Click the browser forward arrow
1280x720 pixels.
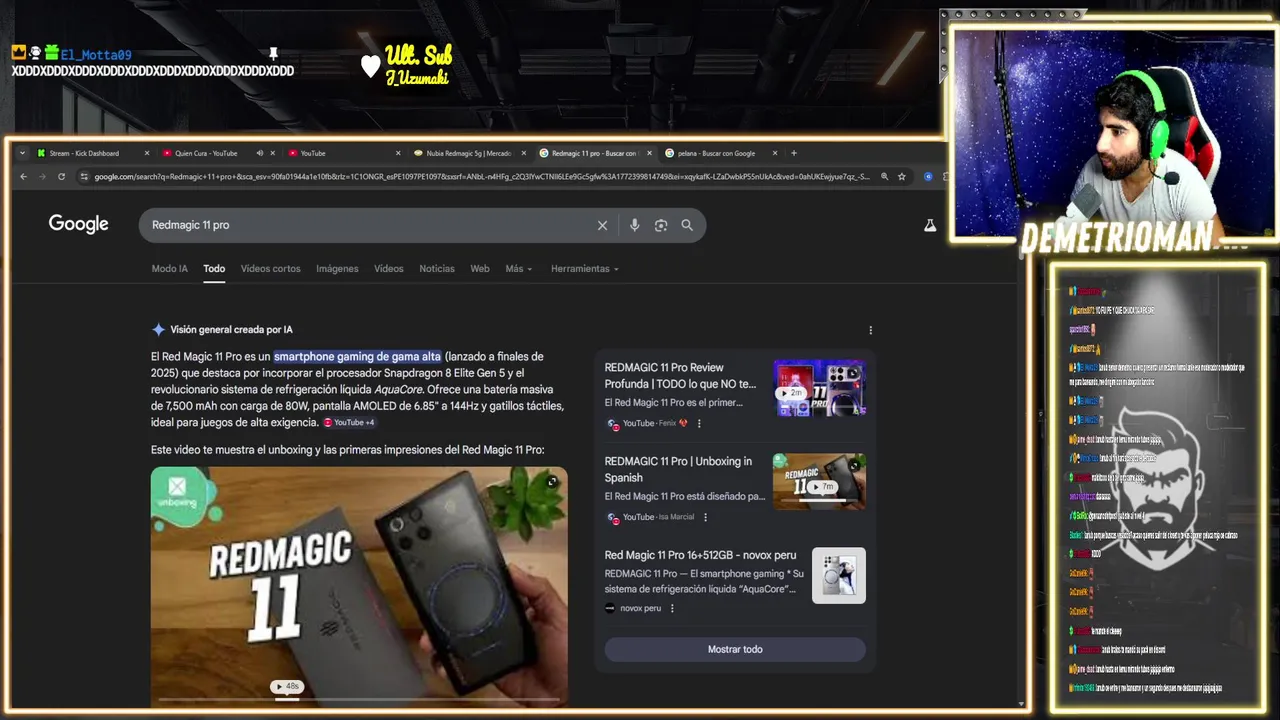click(42, 177)
